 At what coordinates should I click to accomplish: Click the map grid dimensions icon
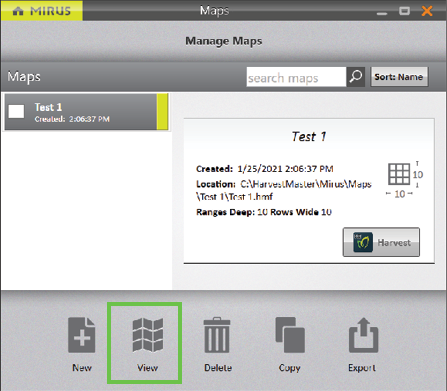coord(399,174)
